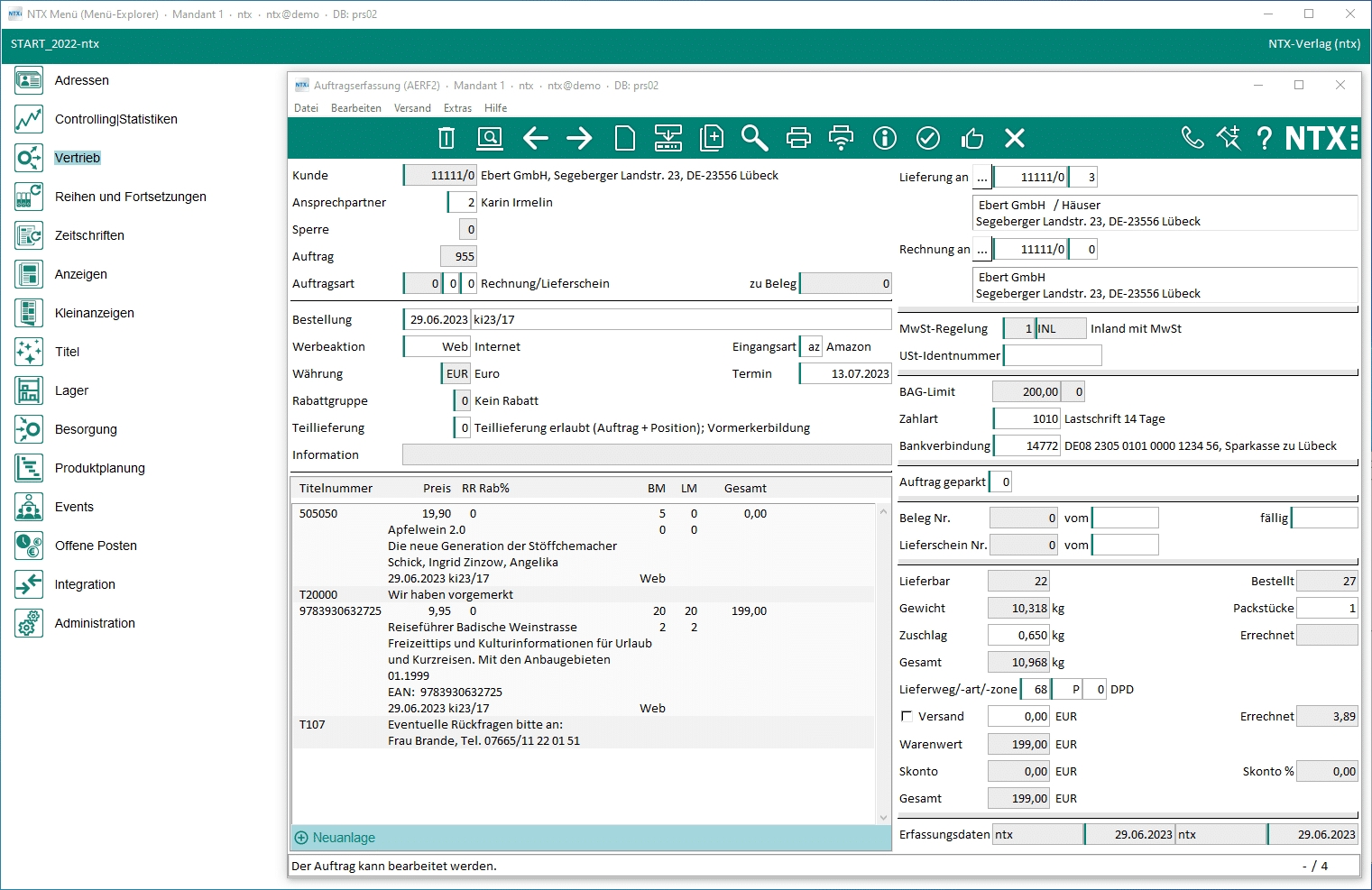Viewport: 1372px width, 890px height.
Task: Click the thumbs-up icon
Action: pos(971,138)
